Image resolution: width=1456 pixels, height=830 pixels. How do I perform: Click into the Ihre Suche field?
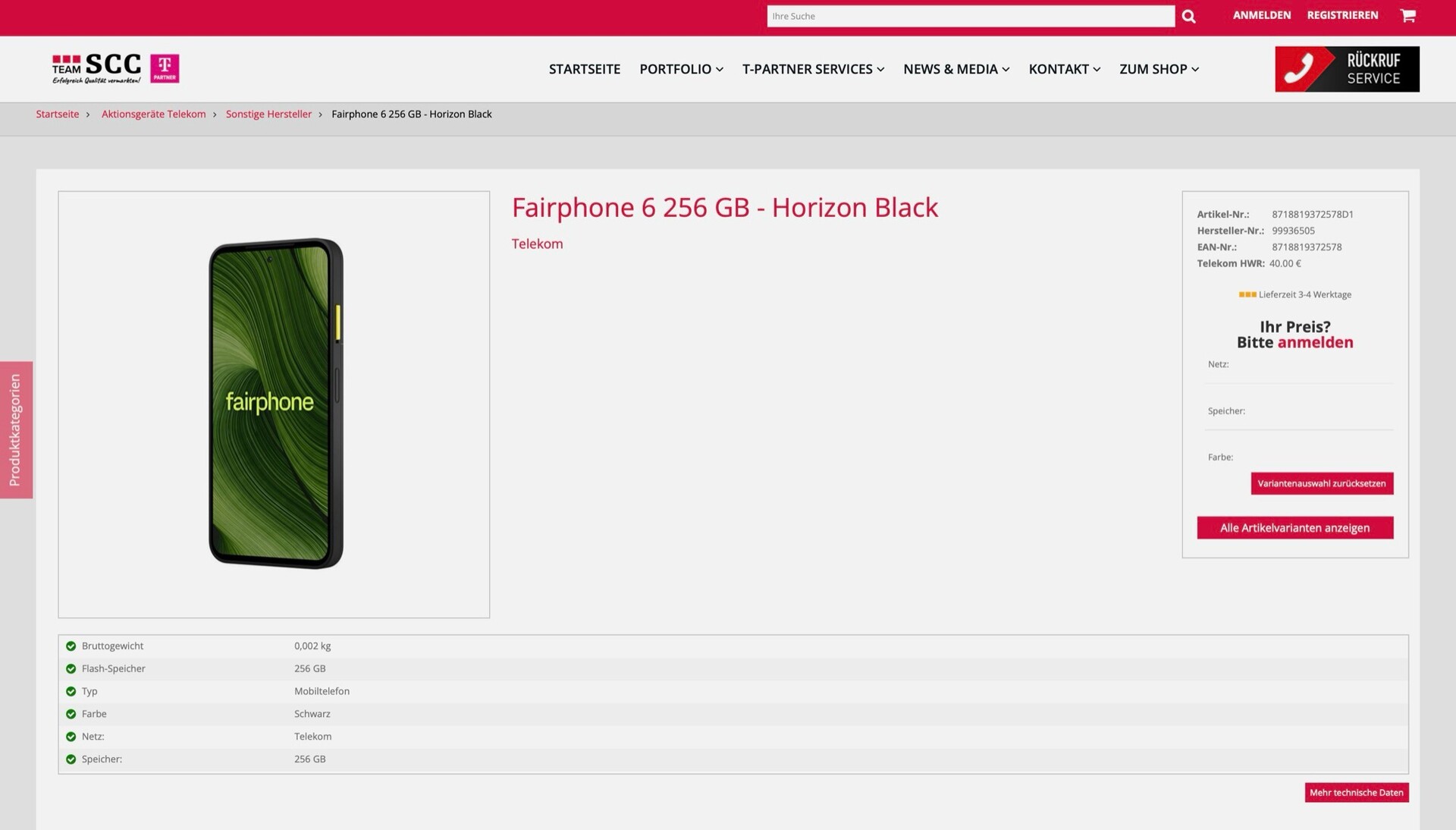pyautogui.click(x=970, y=16)
